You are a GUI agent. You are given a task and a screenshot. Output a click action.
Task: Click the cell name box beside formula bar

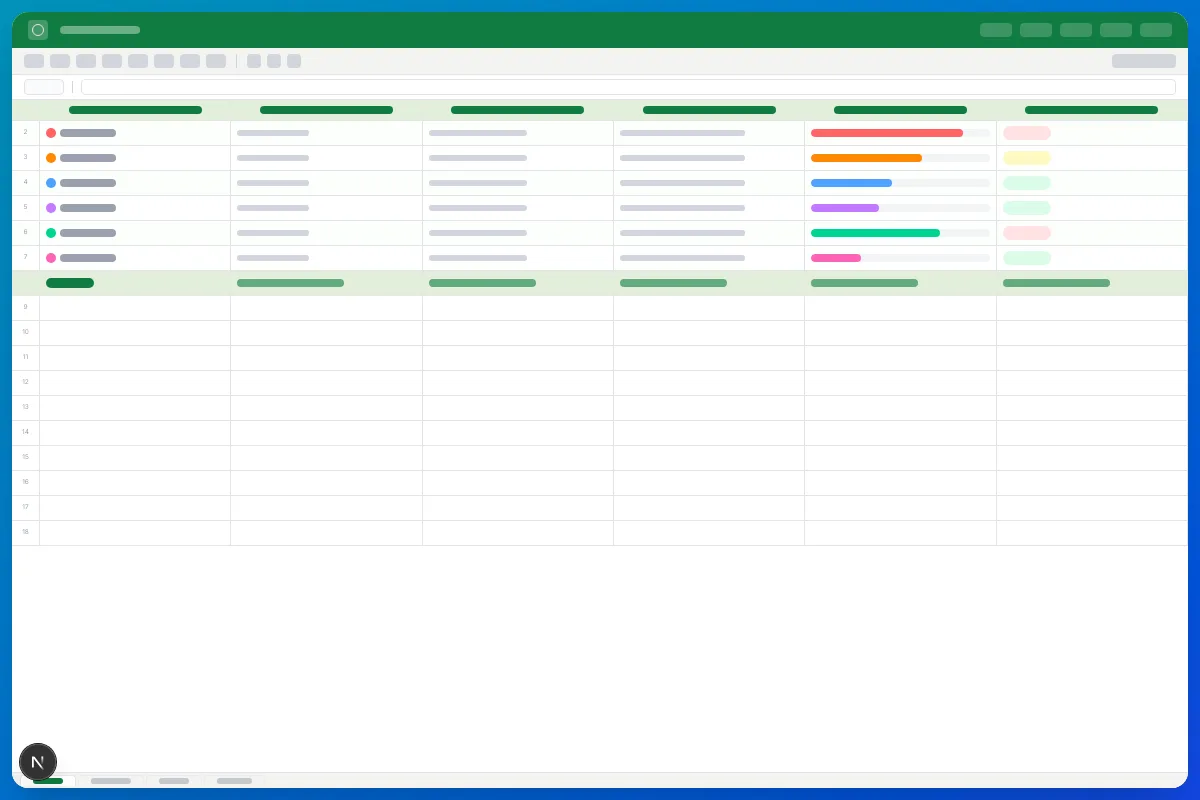44,87
